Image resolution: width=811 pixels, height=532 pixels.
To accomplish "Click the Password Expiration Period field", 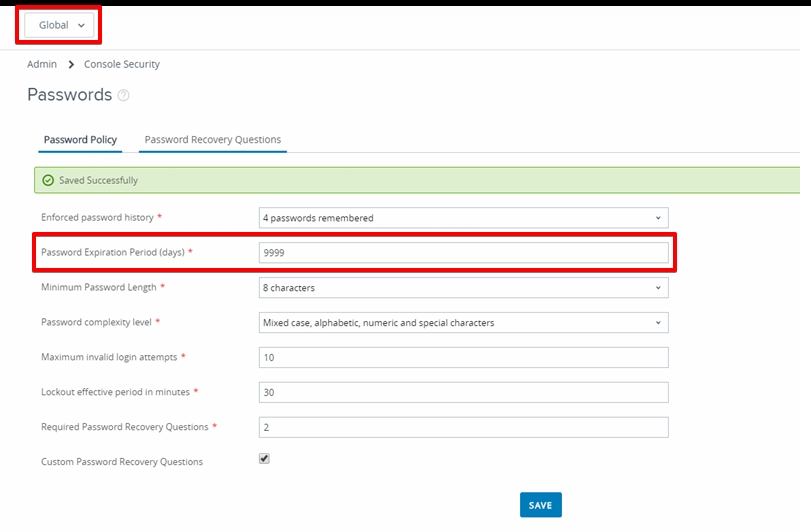I will [x=463, y=253].
